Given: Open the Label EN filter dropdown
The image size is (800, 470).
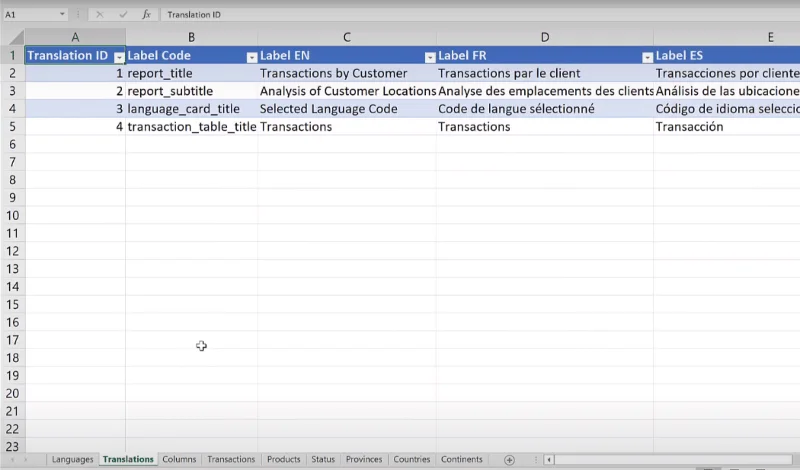Looking at the screenshot, I should [x=430, y=57].
